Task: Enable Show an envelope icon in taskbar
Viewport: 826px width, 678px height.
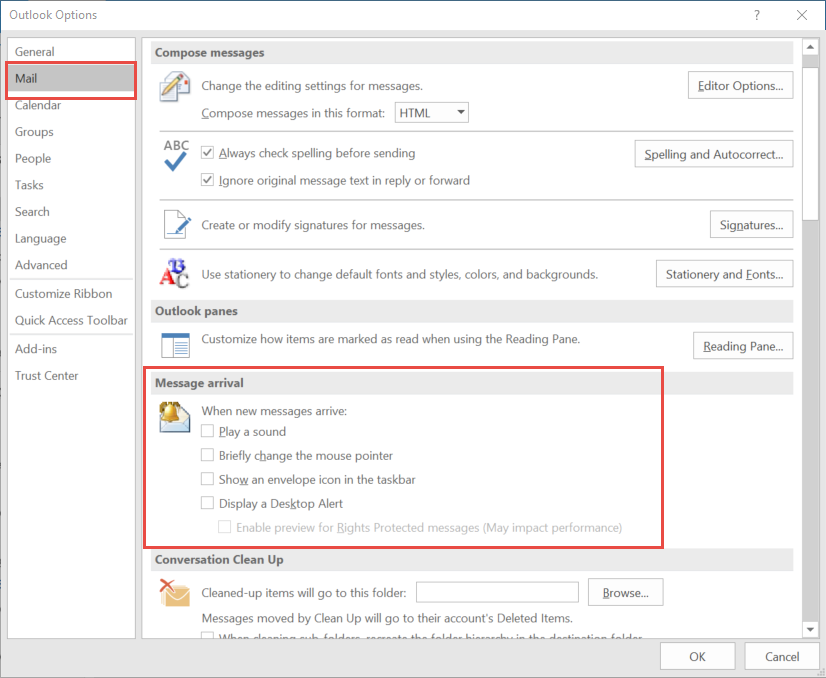Action: point(208,479)
